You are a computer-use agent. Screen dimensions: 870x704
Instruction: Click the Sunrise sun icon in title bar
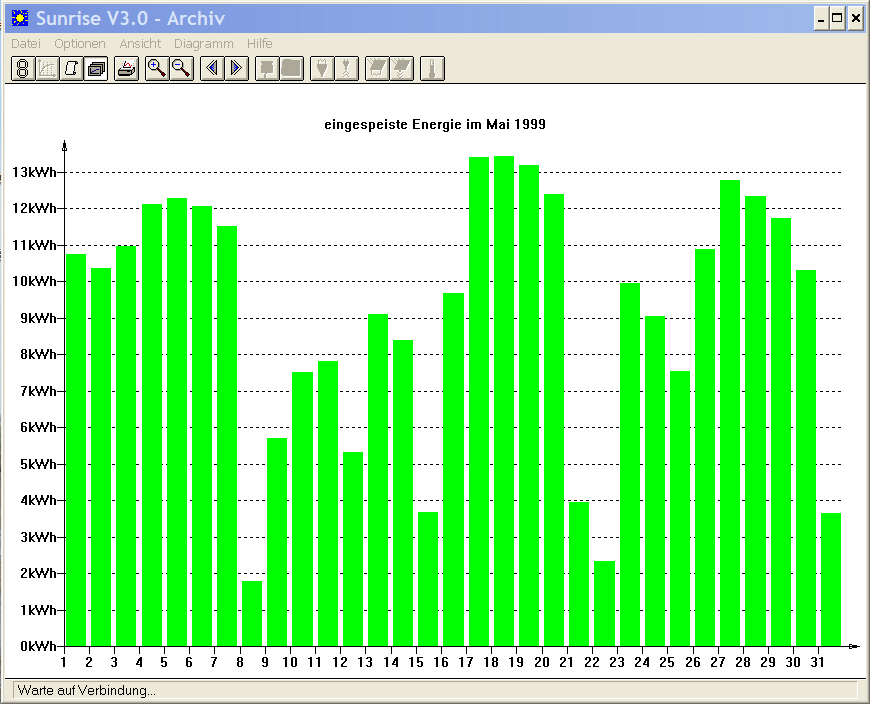20,18
